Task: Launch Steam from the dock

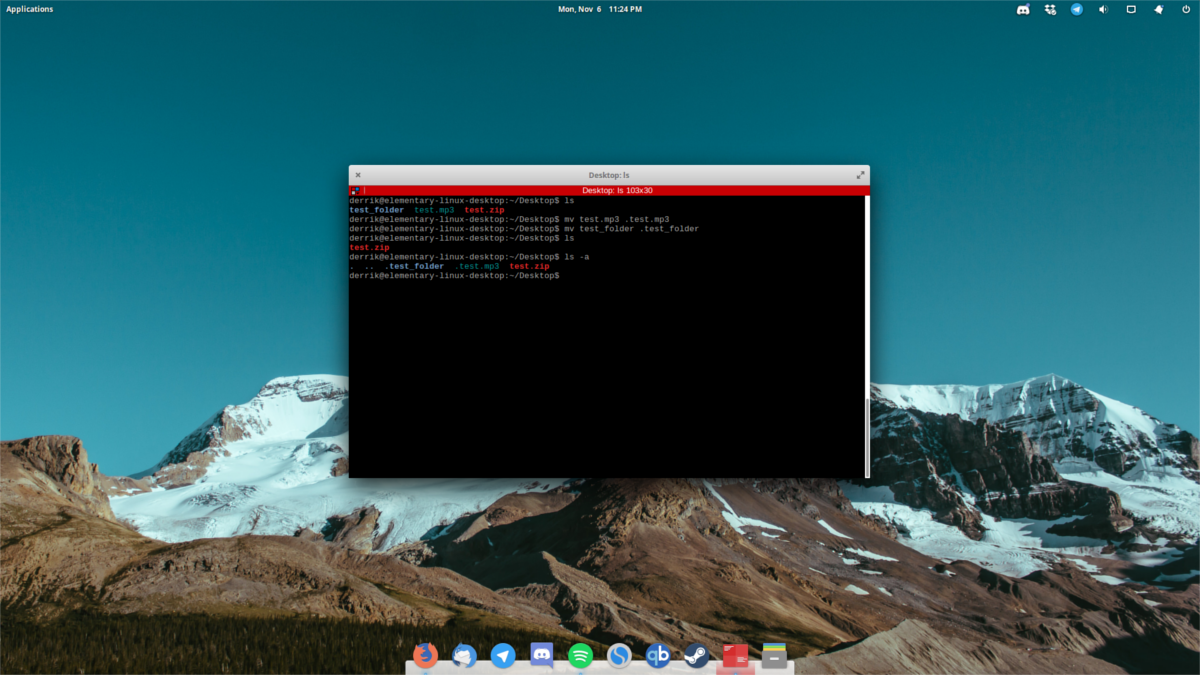Action: point(696,656)
